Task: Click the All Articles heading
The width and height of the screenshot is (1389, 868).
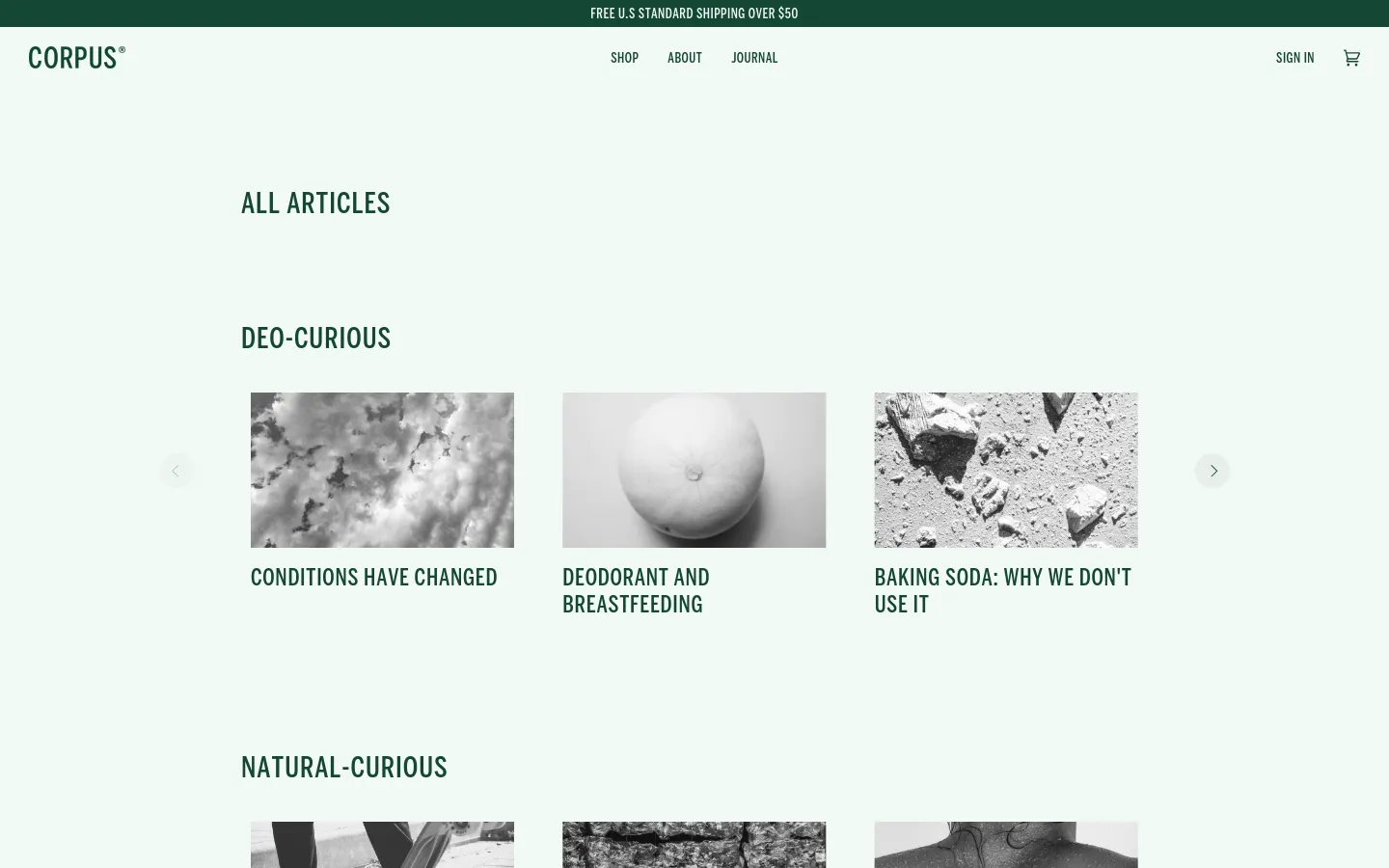Action: coord(315,203)
